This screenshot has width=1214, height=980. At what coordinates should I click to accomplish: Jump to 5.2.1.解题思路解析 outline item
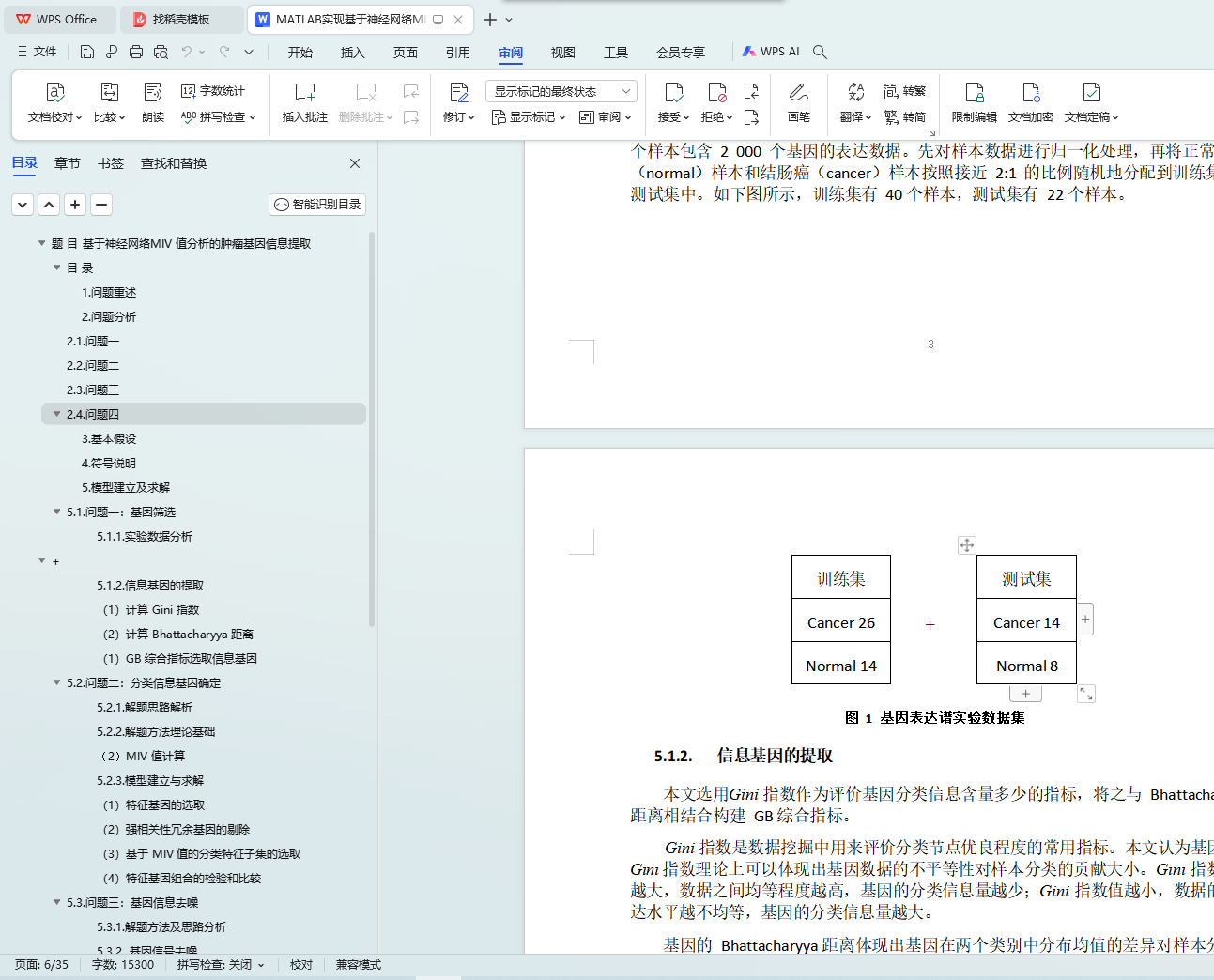pos(145,707)
